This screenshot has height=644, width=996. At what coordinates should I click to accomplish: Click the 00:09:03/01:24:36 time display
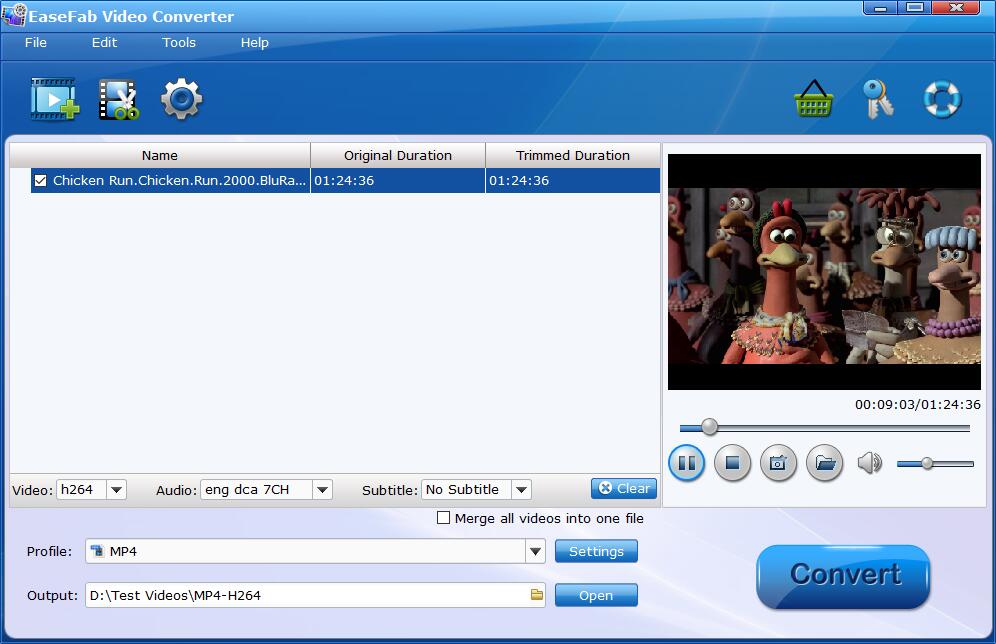point(917,405)
